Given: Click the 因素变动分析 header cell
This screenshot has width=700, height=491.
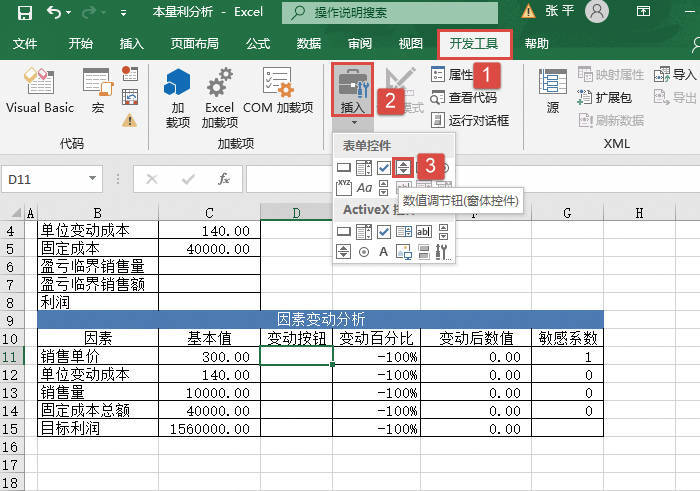Looking at the screenshot, I should click(x=321, y=319).
